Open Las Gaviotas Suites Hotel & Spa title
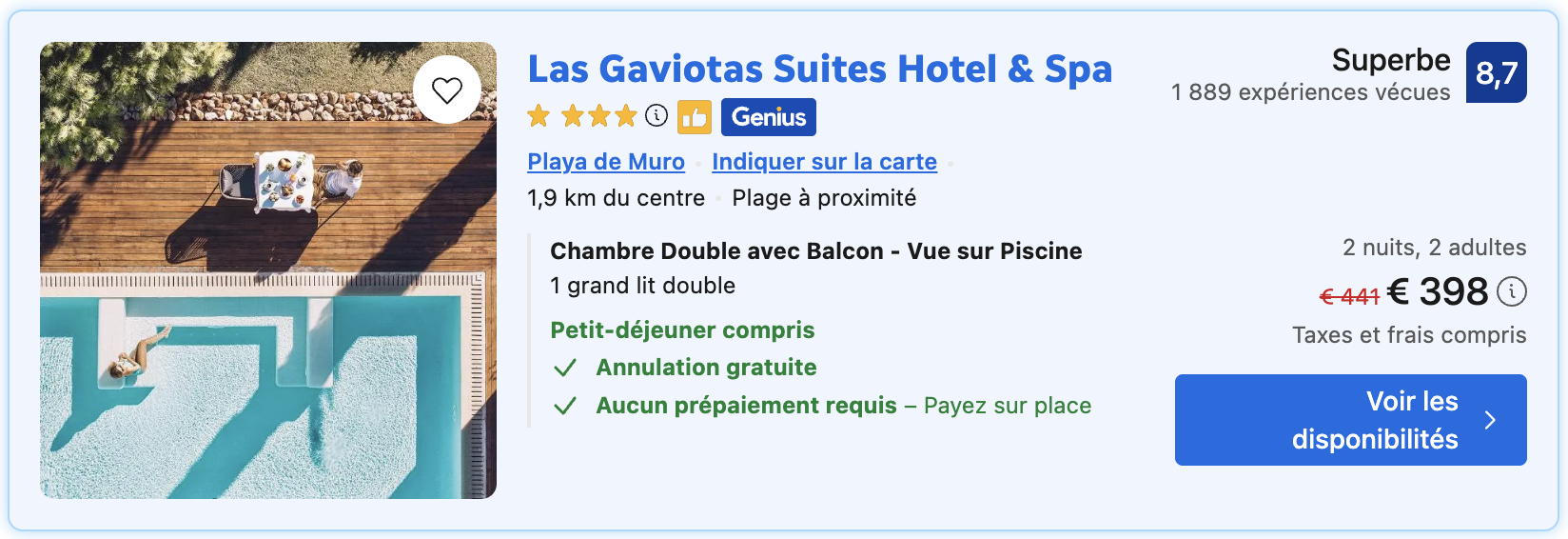1568x539 pixels. pyautogui.click(x=819, y=69)
